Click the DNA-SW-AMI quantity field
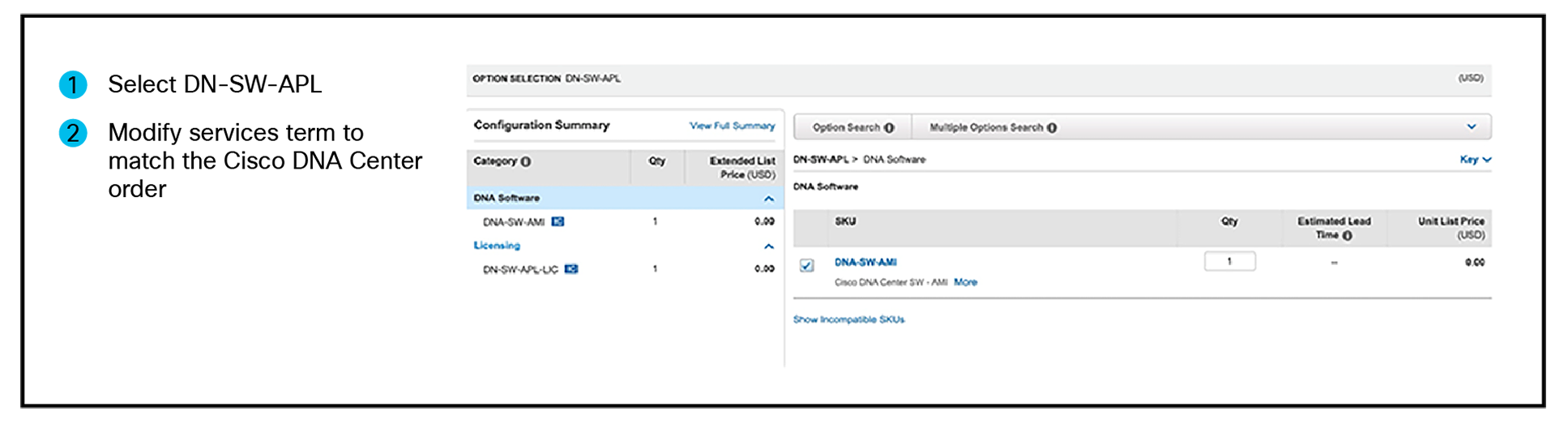Screen dimensions: 1568x428 coord(1229,261)
